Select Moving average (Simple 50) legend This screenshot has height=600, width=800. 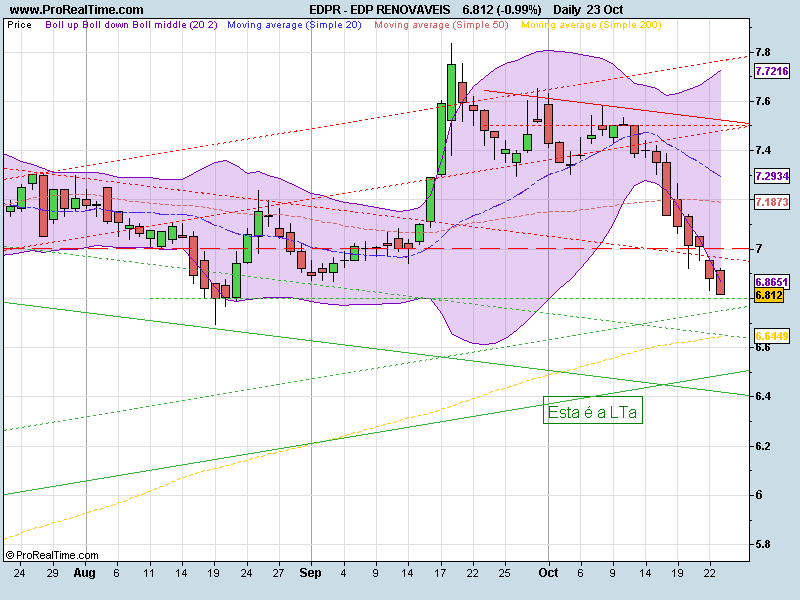coord(441,24)
